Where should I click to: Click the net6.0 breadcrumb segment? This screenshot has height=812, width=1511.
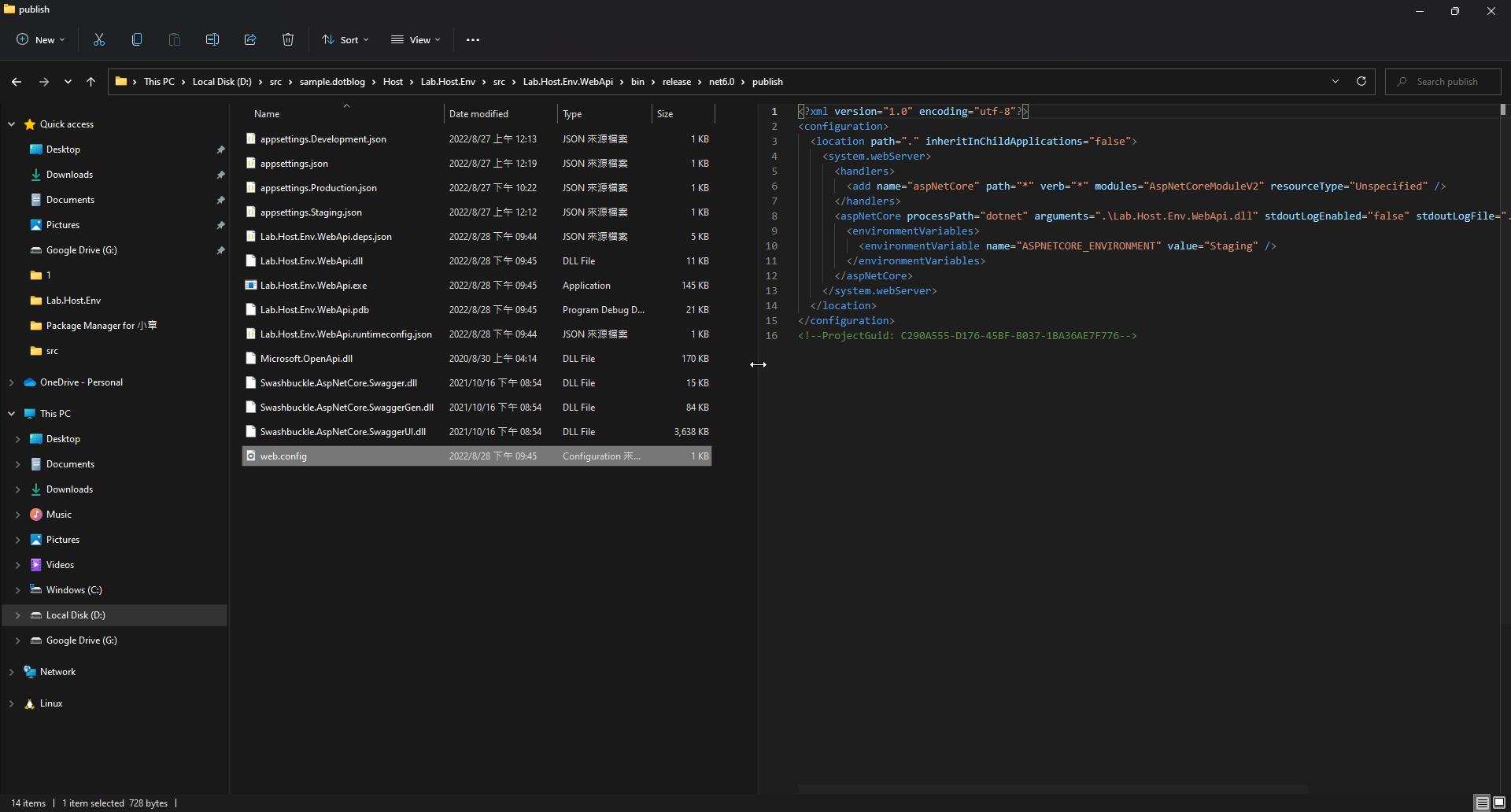pos(721,81)
